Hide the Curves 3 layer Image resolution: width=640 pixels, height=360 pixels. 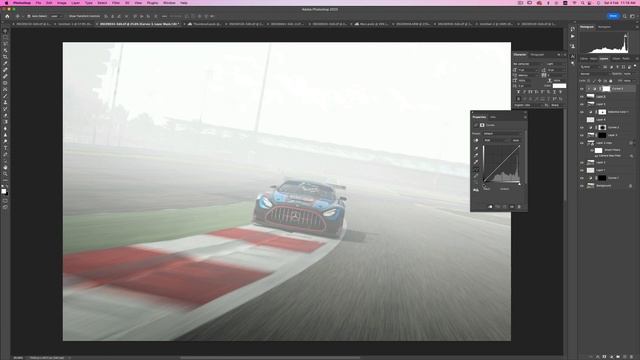pyautogui.click(x=582, y=89)
